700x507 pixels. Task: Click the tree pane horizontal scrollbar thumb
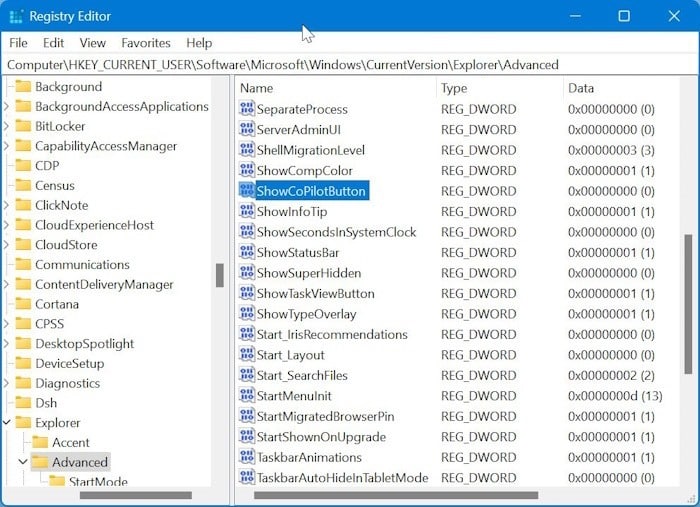pos(136,495)
